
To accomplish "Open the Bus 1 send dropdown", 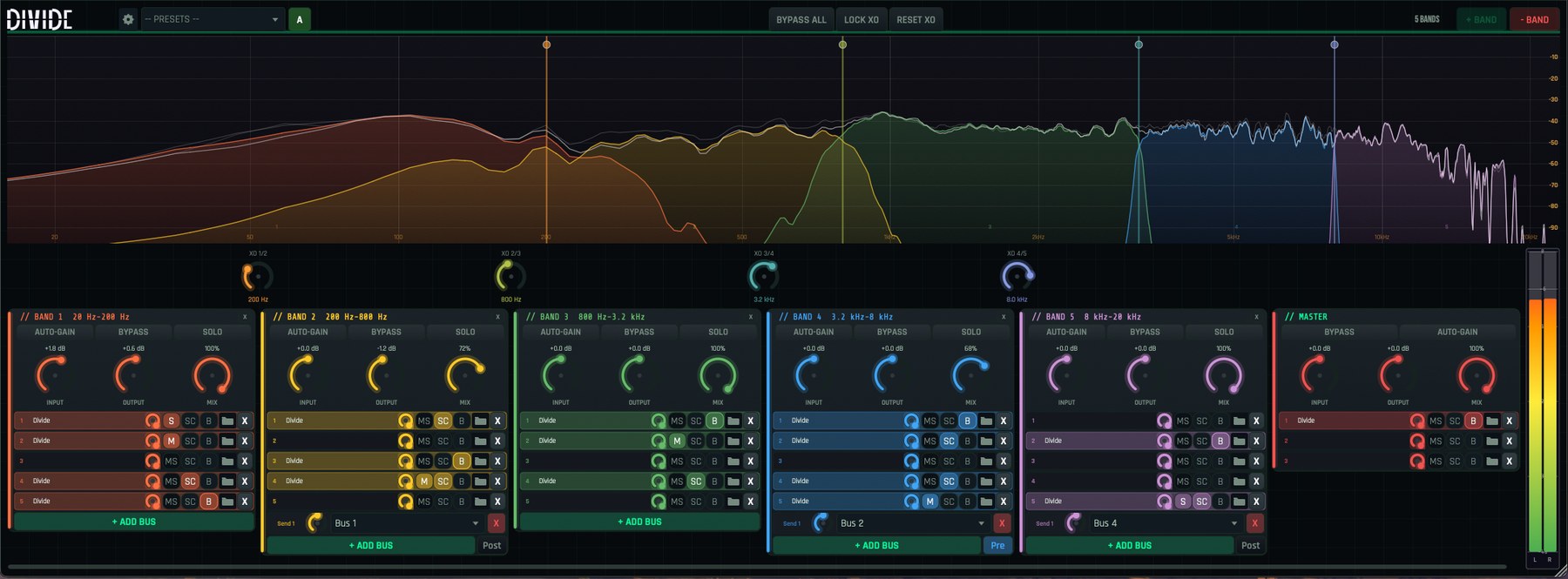I will pyautogui.click(x=406, y=523).
